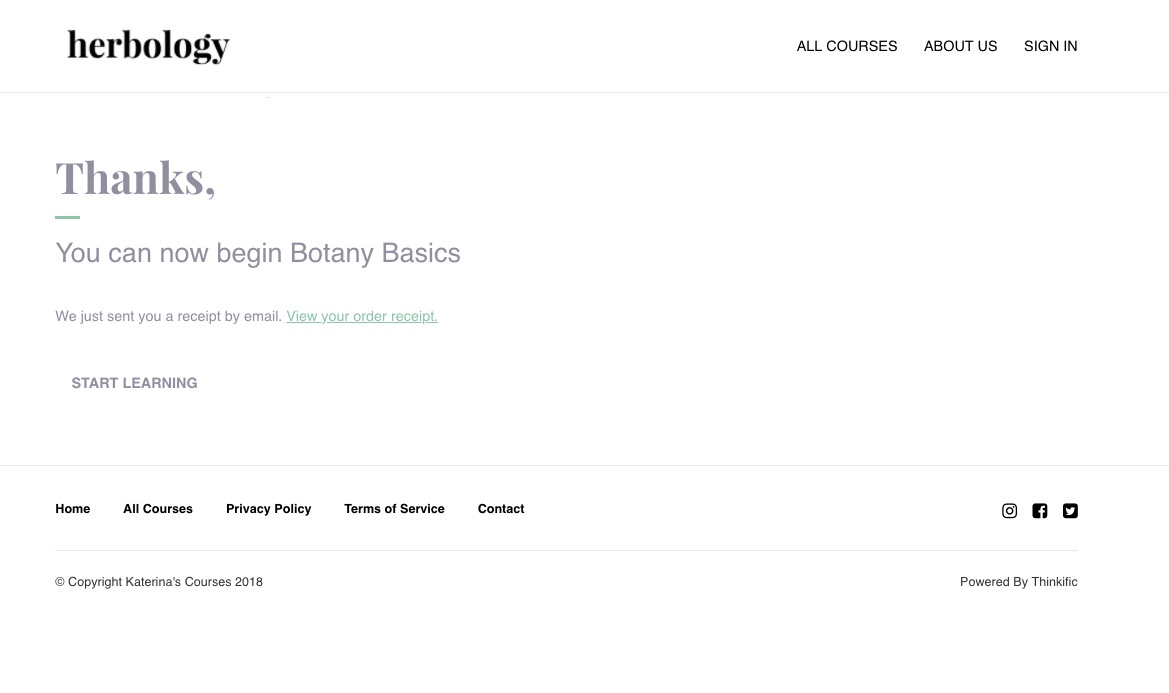Screen dimensions: 1169x693
Task: View your order receipt link
Action: pyautogui.click(x=362, y=317)
